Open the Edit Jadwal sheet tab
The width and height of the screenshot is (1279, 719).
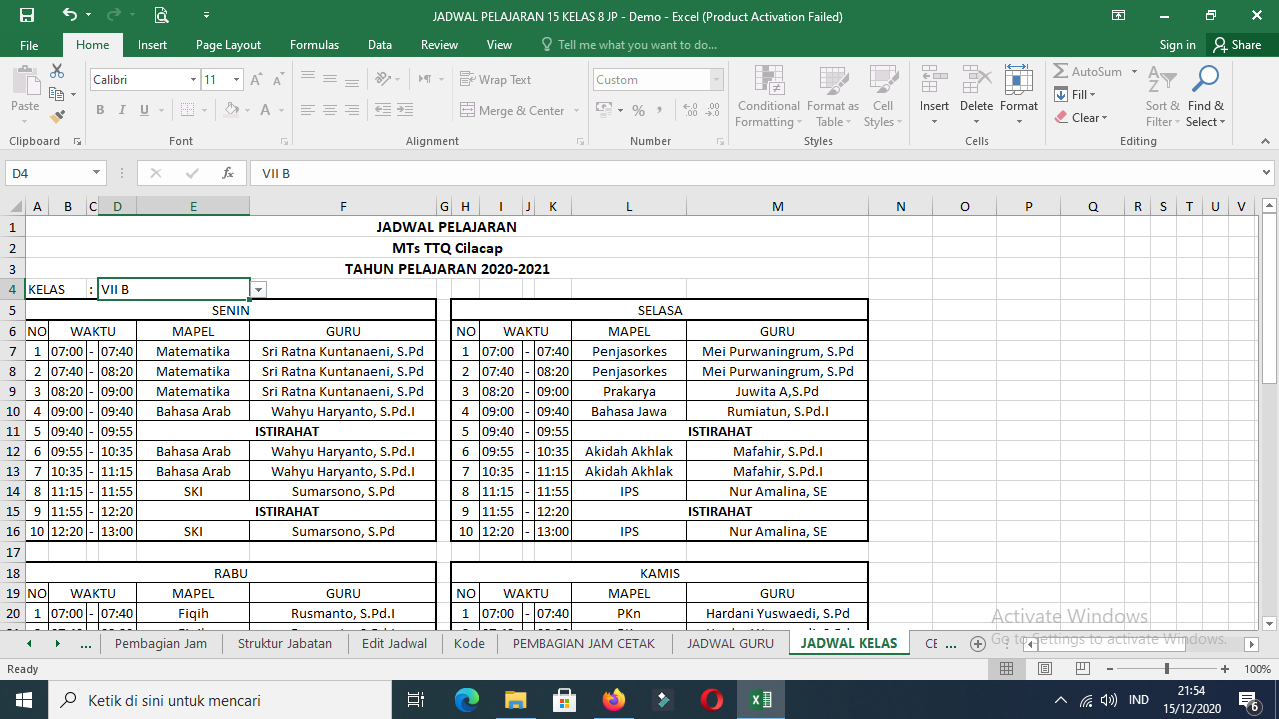(394, 643)
